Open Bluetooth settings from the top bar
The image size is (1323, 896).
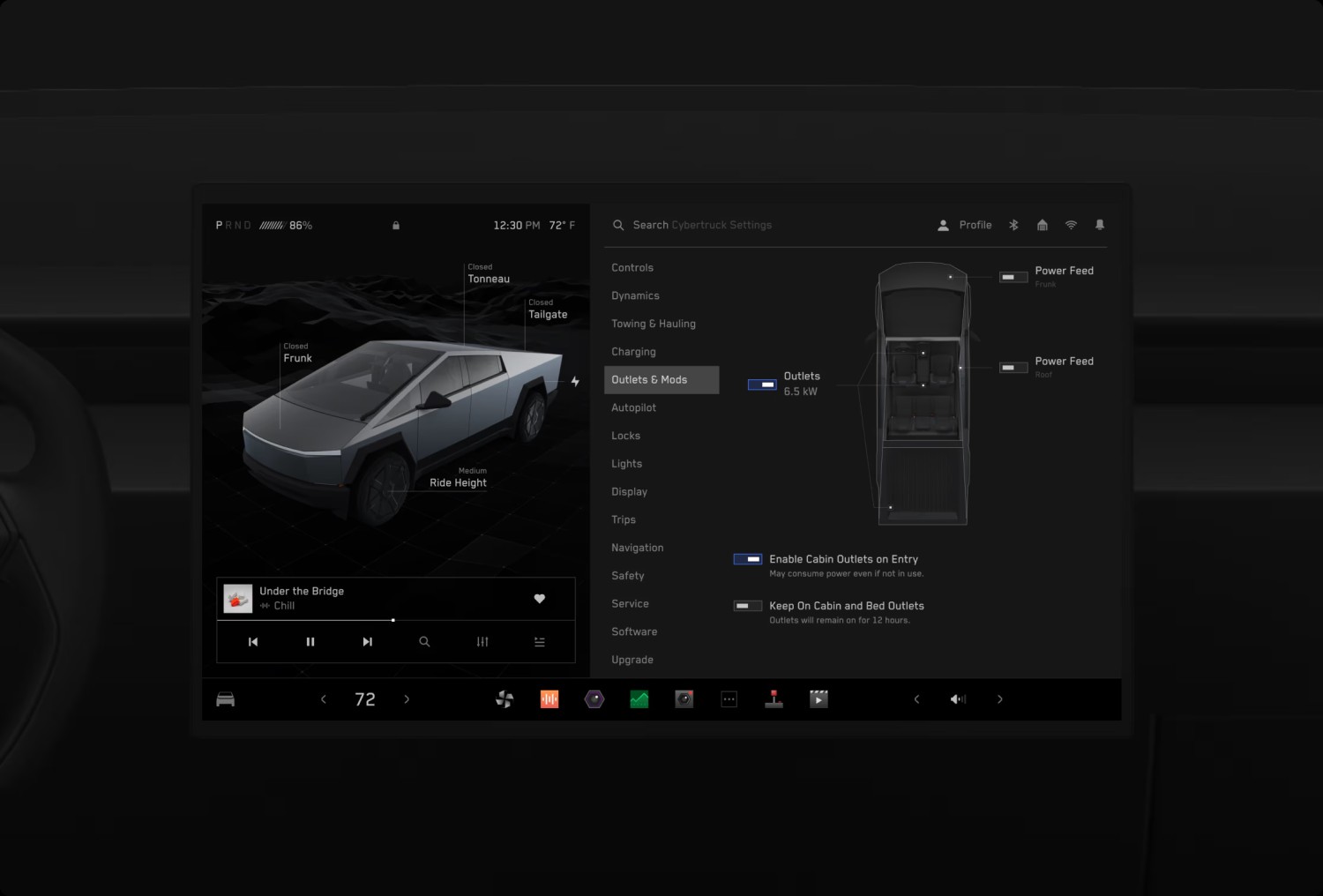(x=1013, y=225)
